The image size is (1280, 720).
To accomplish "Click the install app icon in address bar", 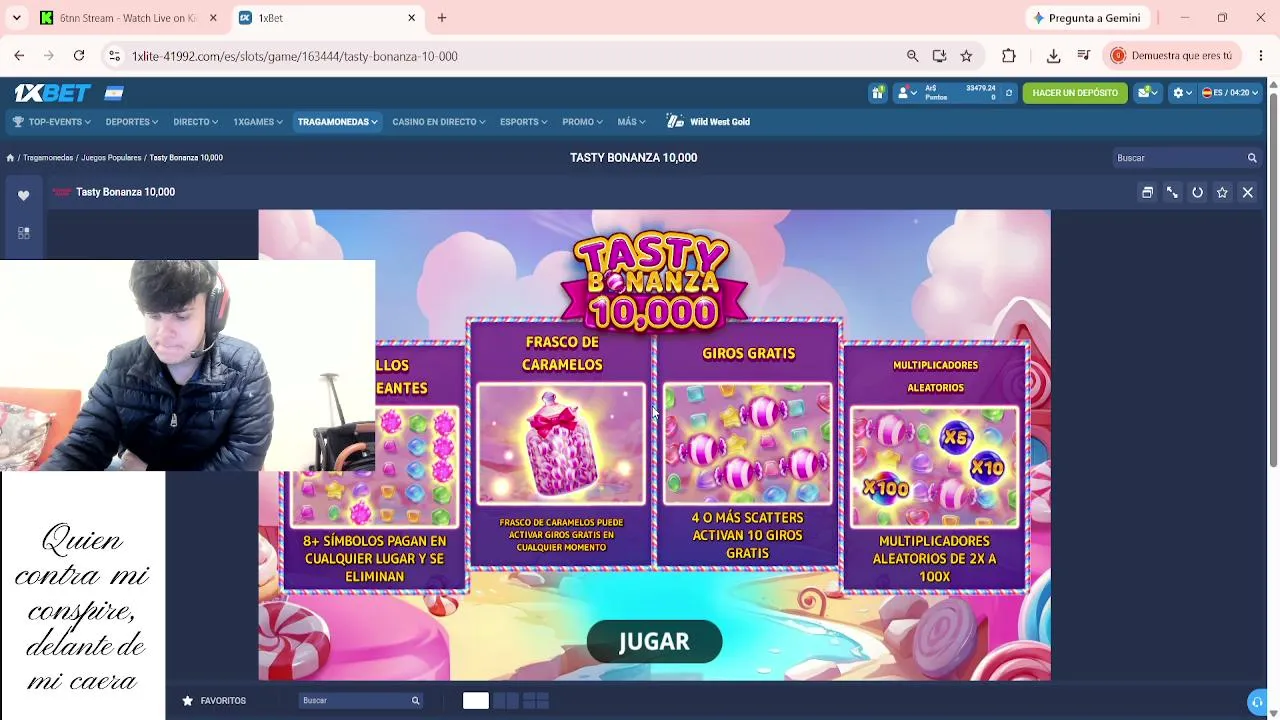I will (x=939, y=56).
